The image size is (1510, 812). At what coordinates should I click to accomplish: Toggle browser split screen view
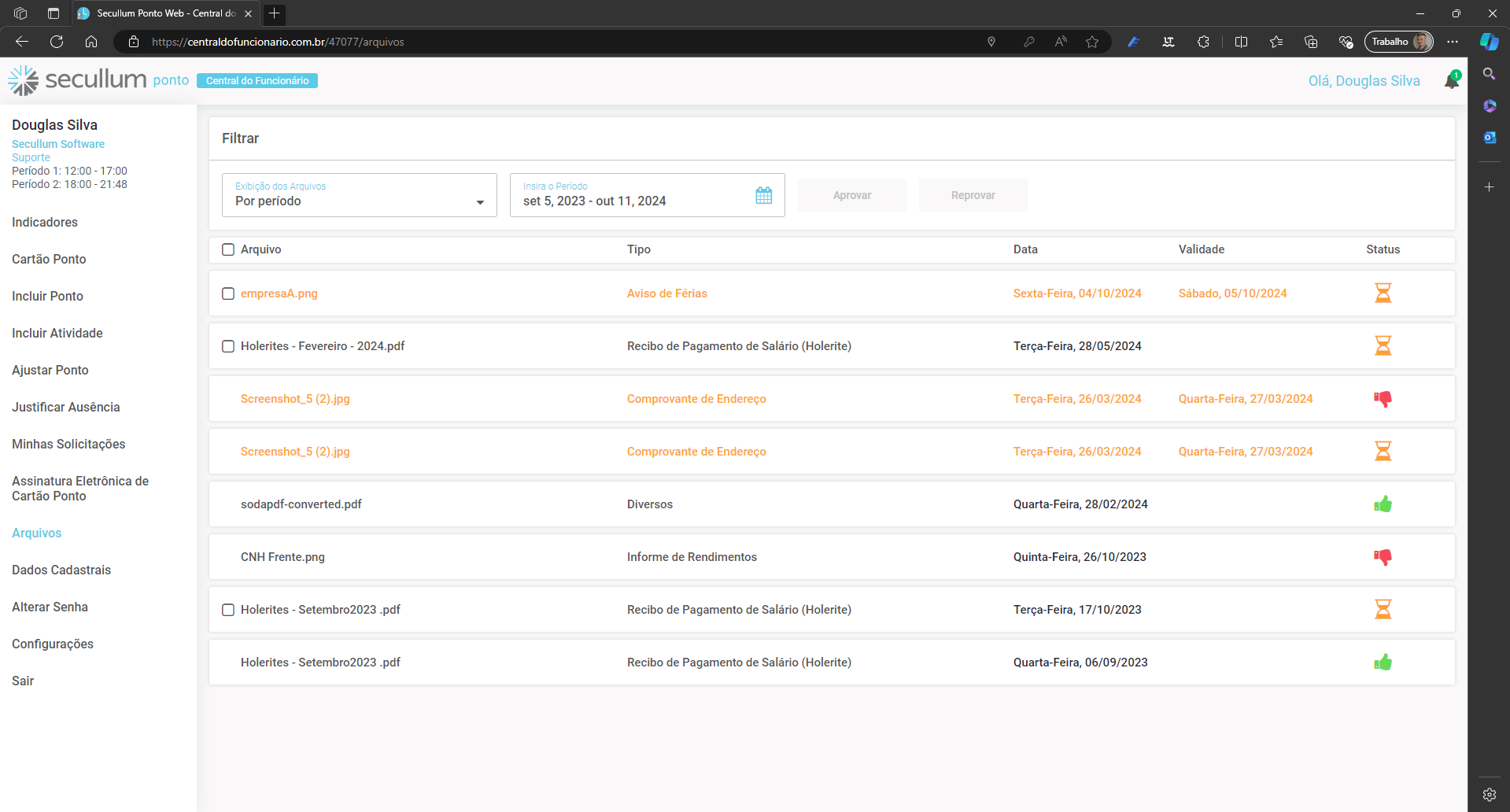pyautogui.click(x=1241, y=42)
